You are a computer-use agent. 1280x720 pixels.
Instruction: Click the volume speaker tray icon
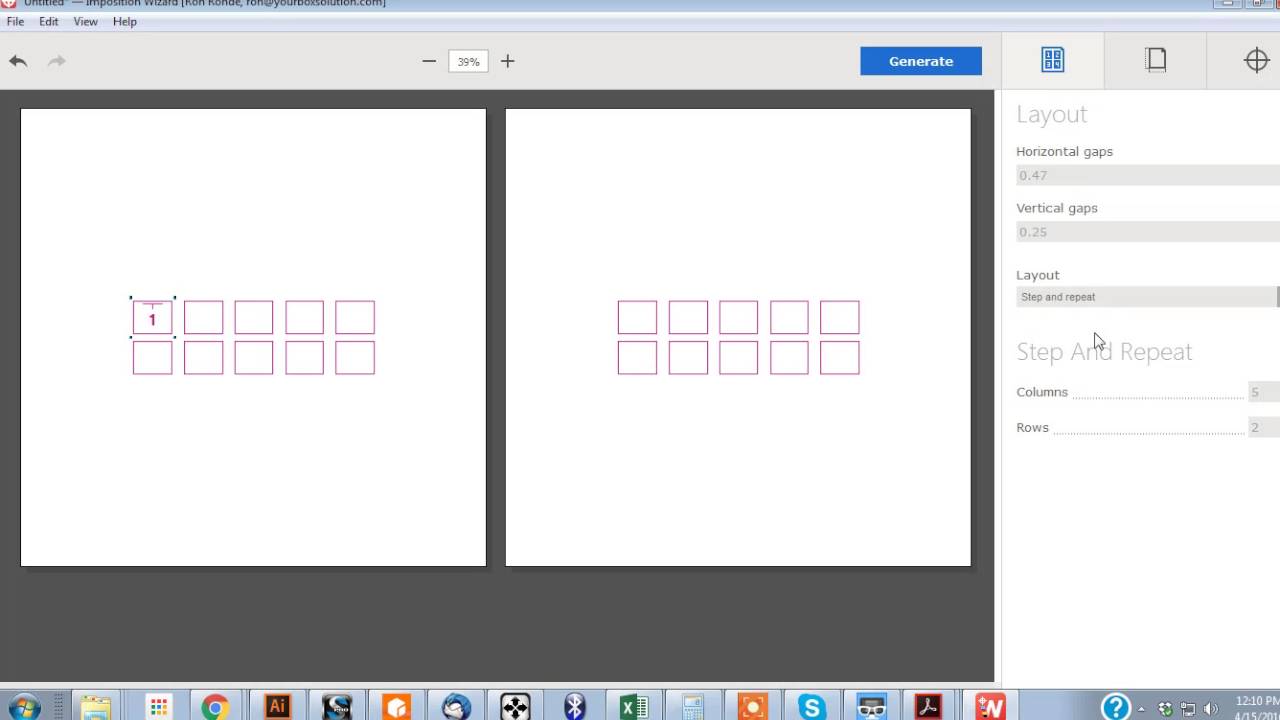1210,708
